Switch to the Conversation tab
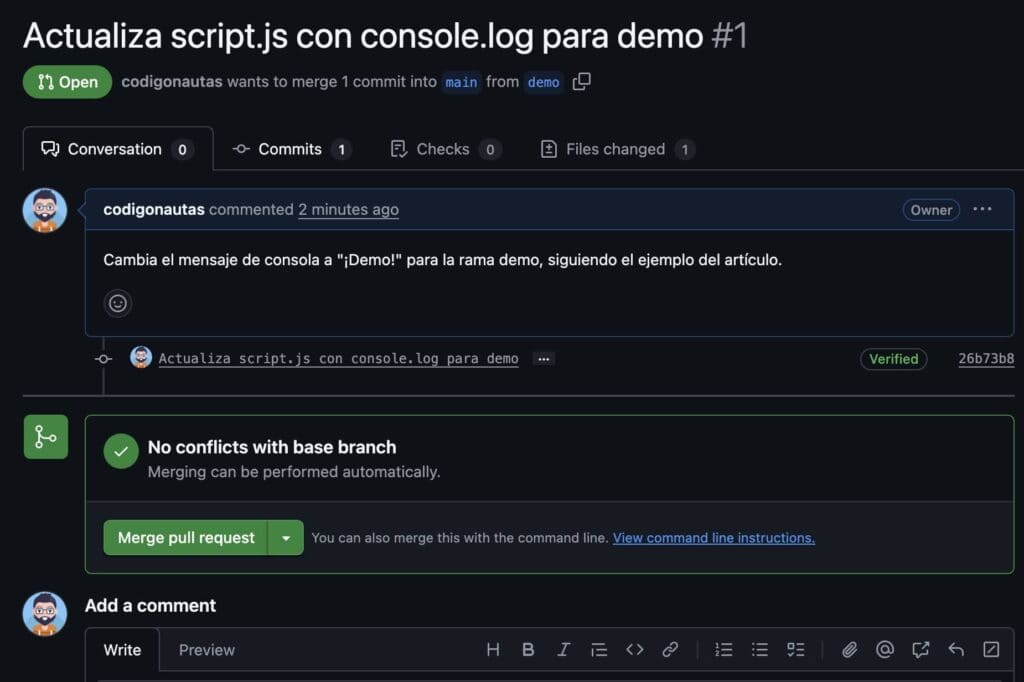1024x682 pixels. point(118,149)
